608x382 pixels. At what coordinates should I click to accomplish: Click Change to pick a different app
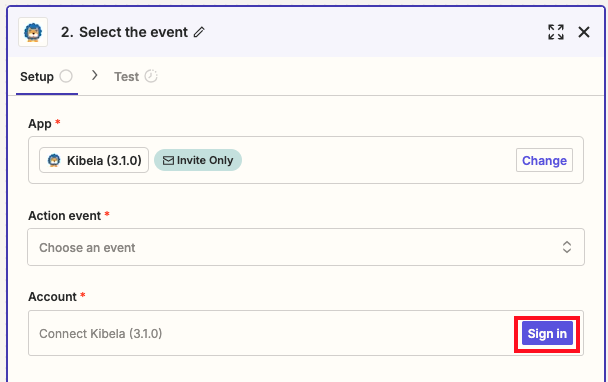(544, 160)
